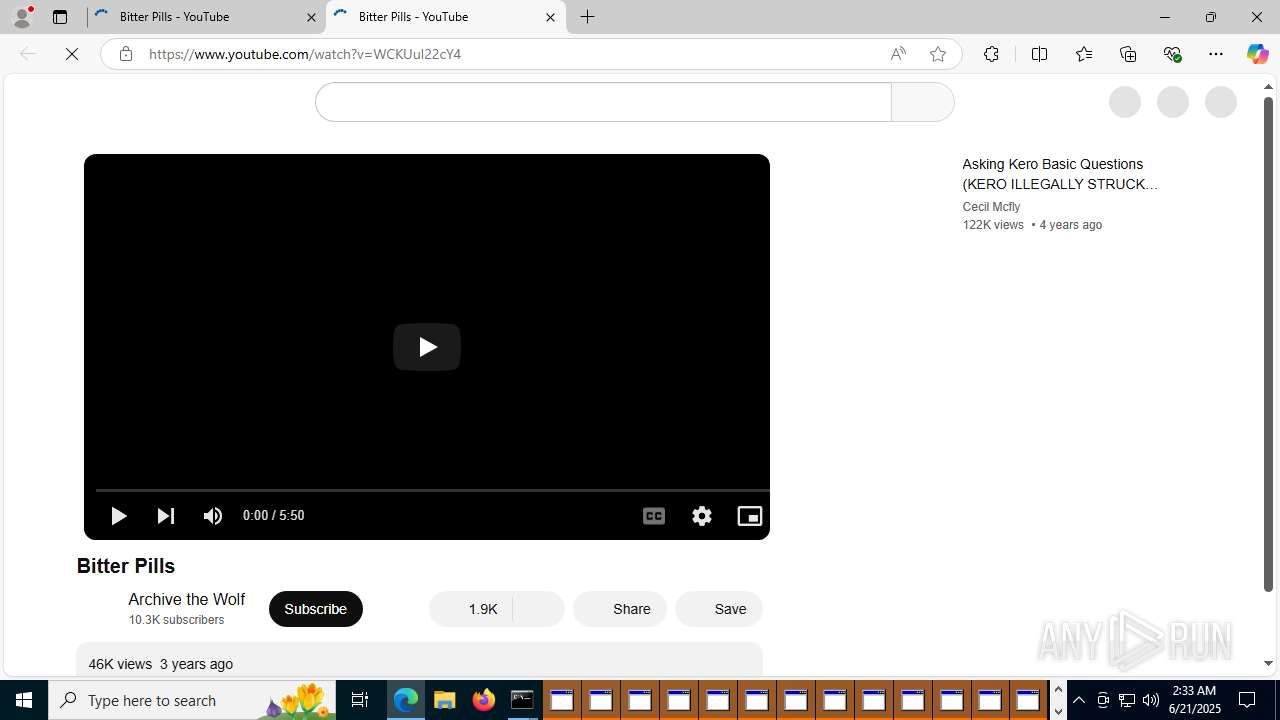This screenshot has height=720, width=1280.
Task: Open the Collections panel
Action: tap(1128, 54)
